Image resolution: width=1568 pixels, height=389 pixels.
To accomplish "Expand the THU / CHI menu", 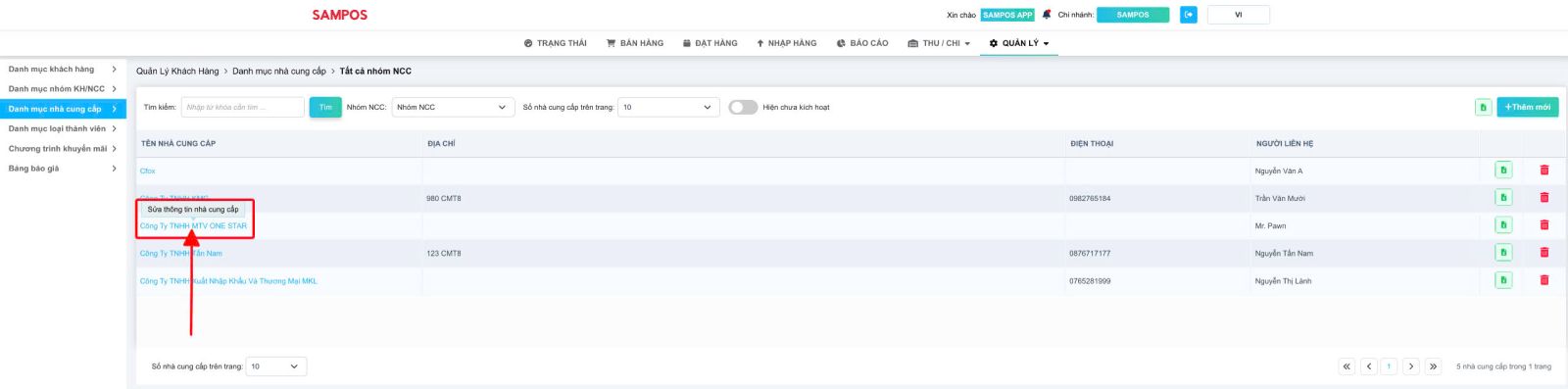I will click(939, 43).
